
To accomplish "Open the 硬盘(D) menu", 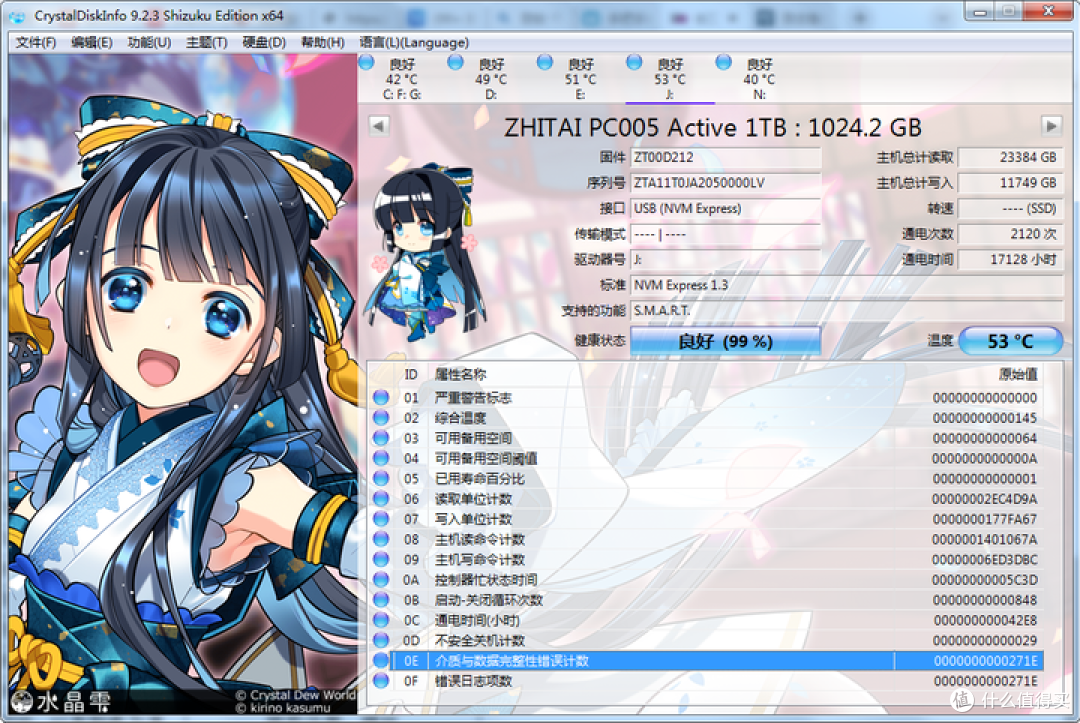I will tap(264, 43).
